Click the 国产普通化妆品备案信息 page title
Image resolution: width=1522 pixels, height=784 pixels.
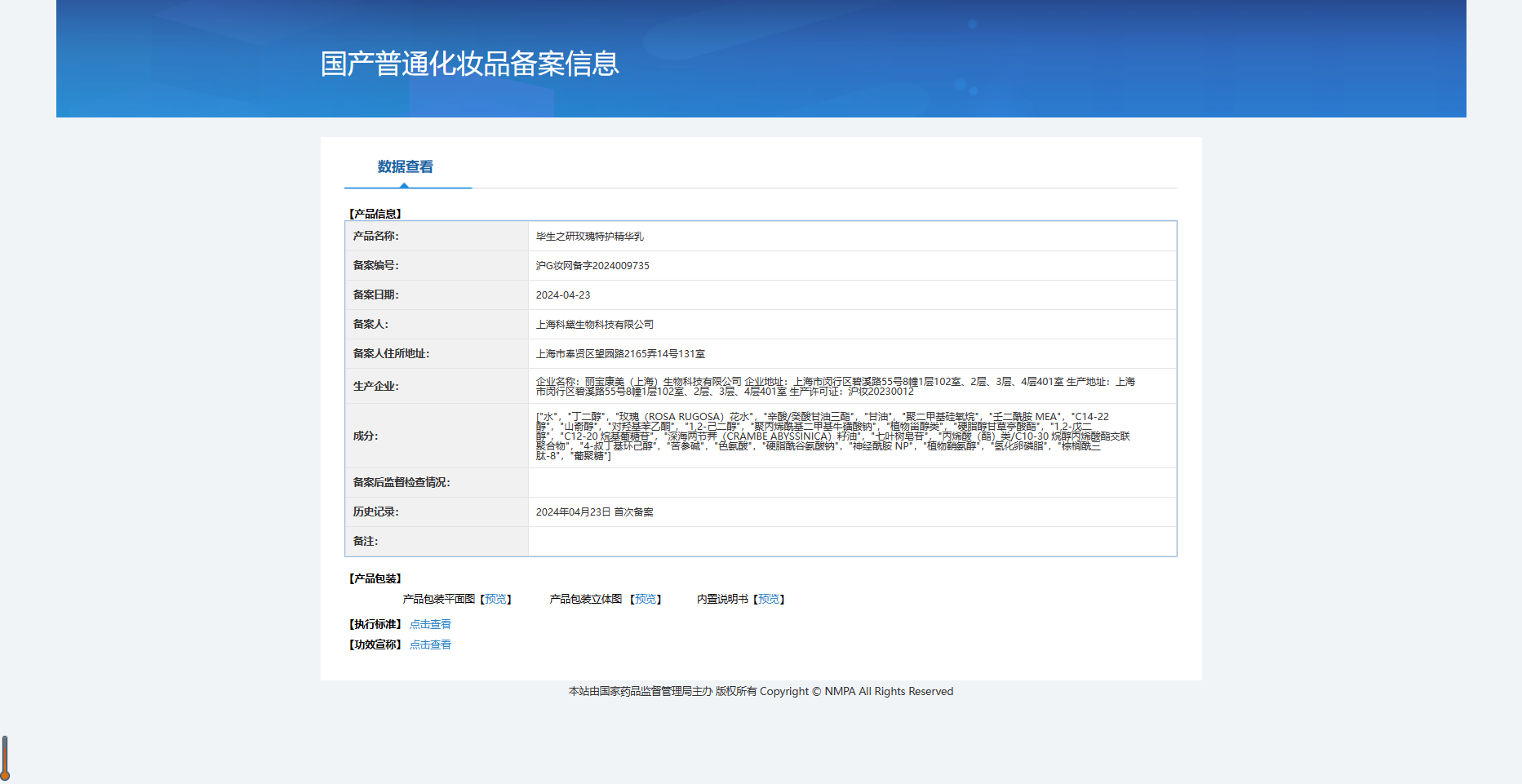pyautogui.click(x=469, y=64)
